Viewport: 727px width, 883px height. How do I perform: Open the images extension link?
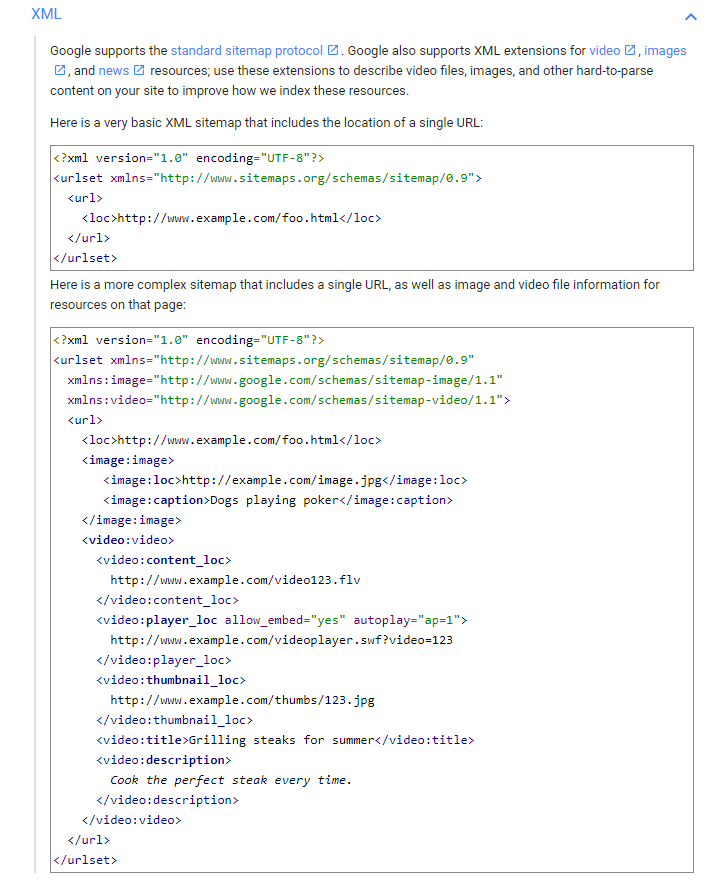(665, 51)
